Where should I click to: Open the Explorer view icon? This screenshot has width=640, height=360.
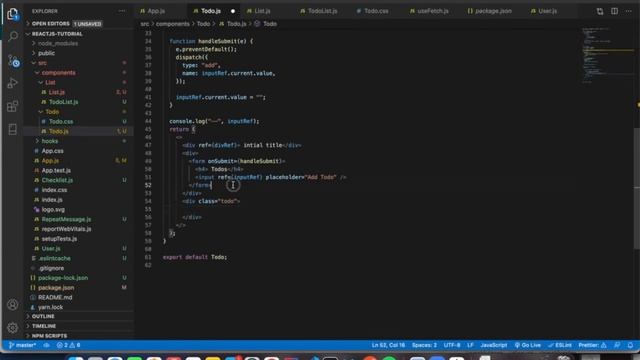click(13, 14)
